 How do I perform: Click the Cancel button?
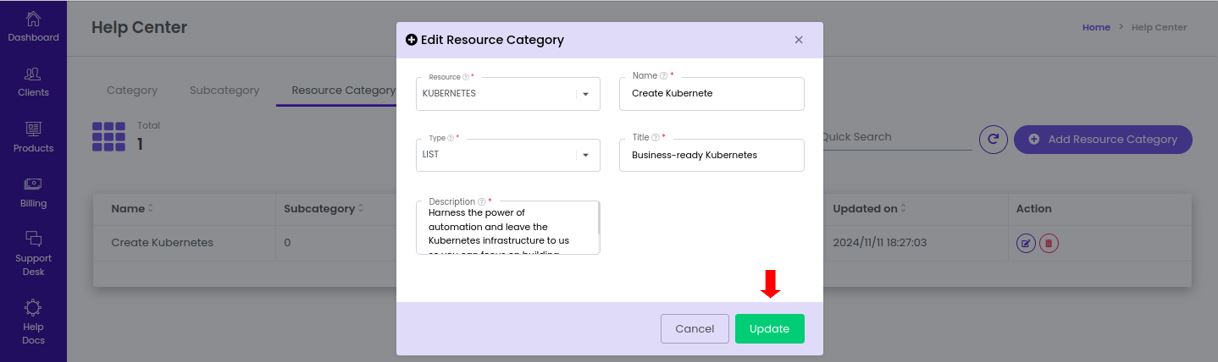(x=694, y=329)
